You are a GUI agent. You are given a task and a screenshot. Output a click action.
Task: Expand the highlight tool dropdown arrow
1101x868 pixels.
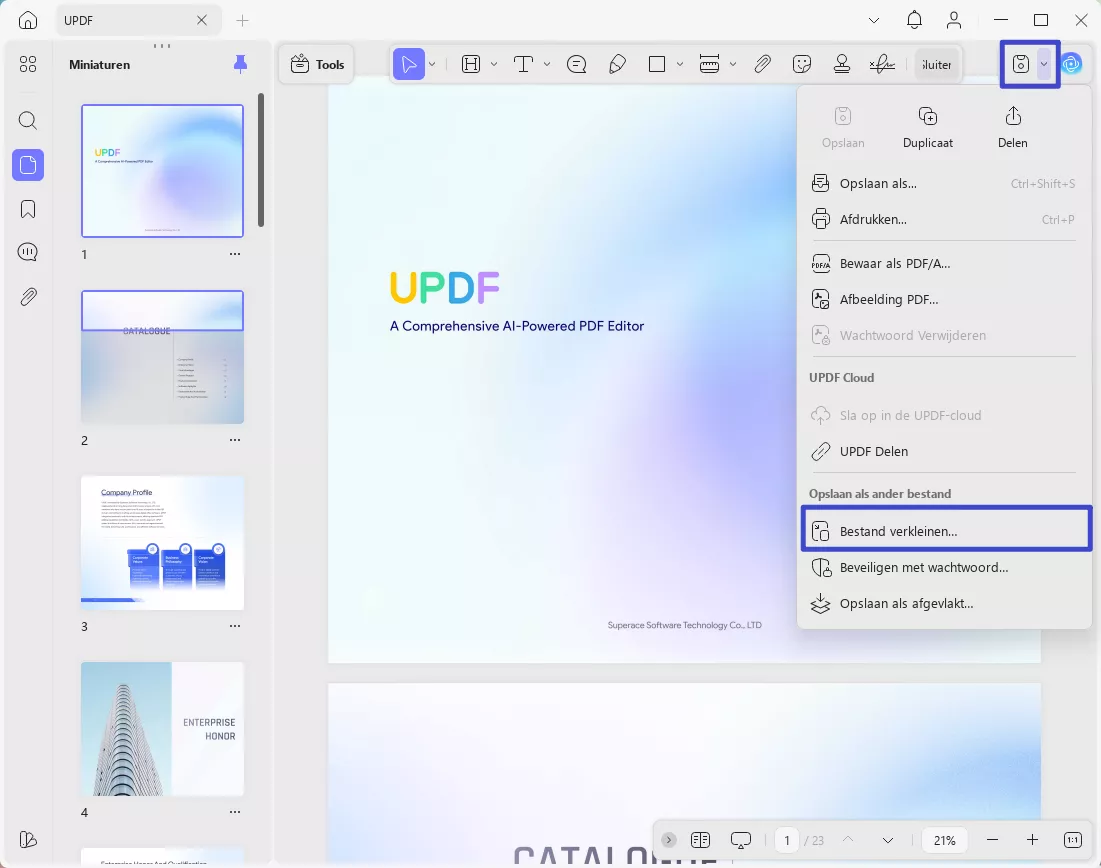494,65
